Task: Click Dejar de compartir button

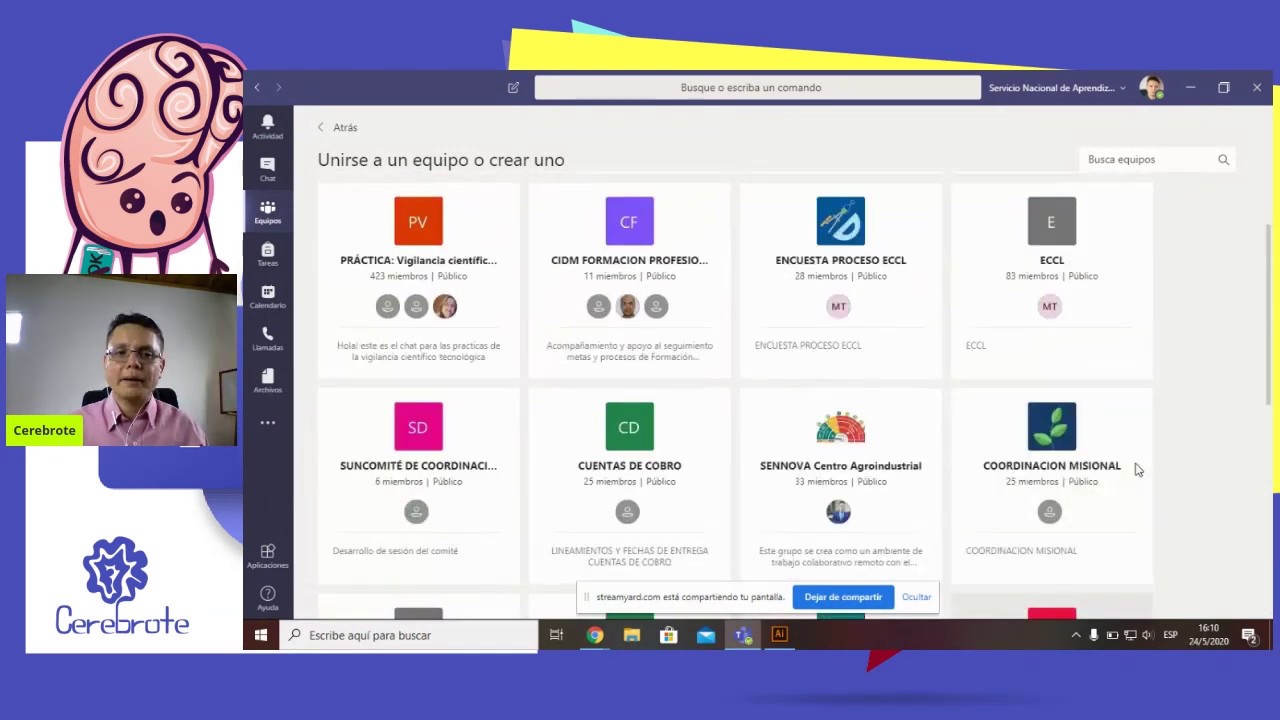Action: [x=843, y=597]
